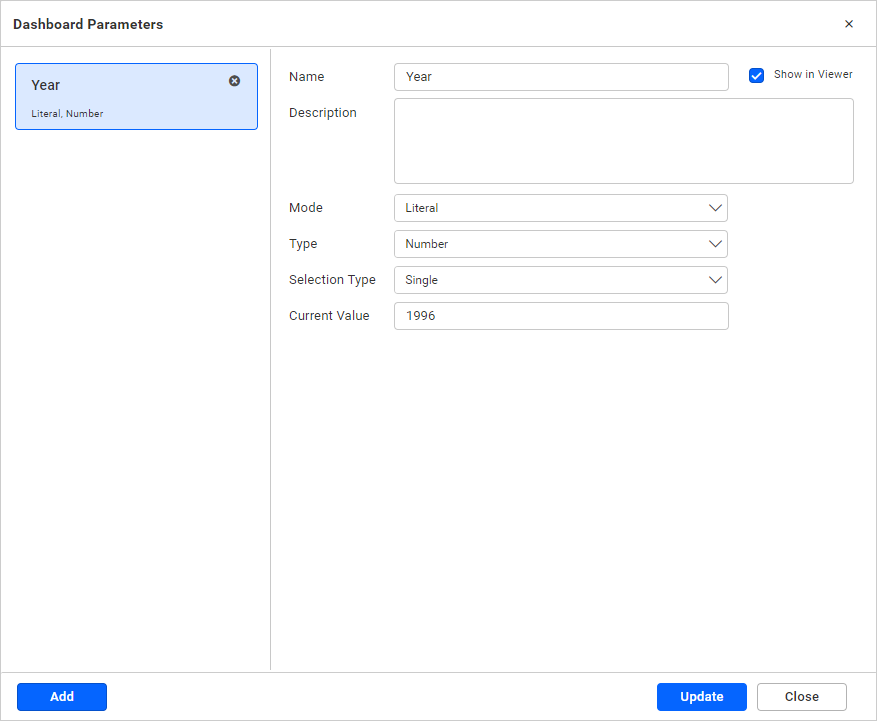Click the Dashboard Parameters title text
Image resolution: width=877 pixels, height=721 pixels.
88,23
